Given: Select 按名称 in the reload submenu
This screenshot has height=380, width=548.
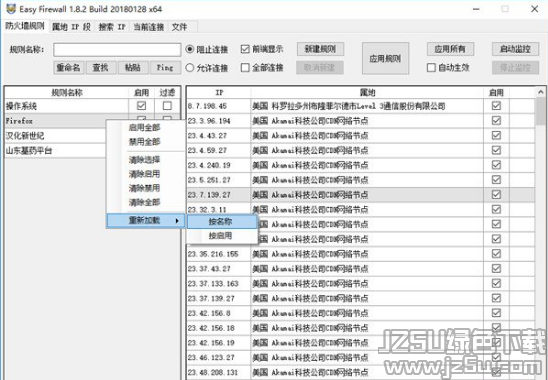Looking at the screenshot, I should (222, 221).
